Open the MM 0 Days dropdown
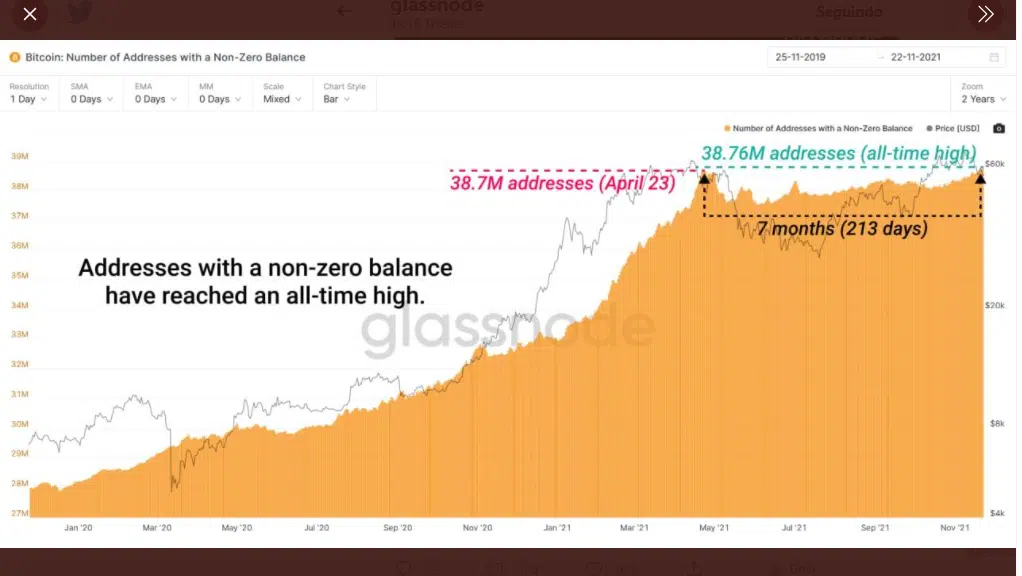1022x576 pixels. [220, 93]
